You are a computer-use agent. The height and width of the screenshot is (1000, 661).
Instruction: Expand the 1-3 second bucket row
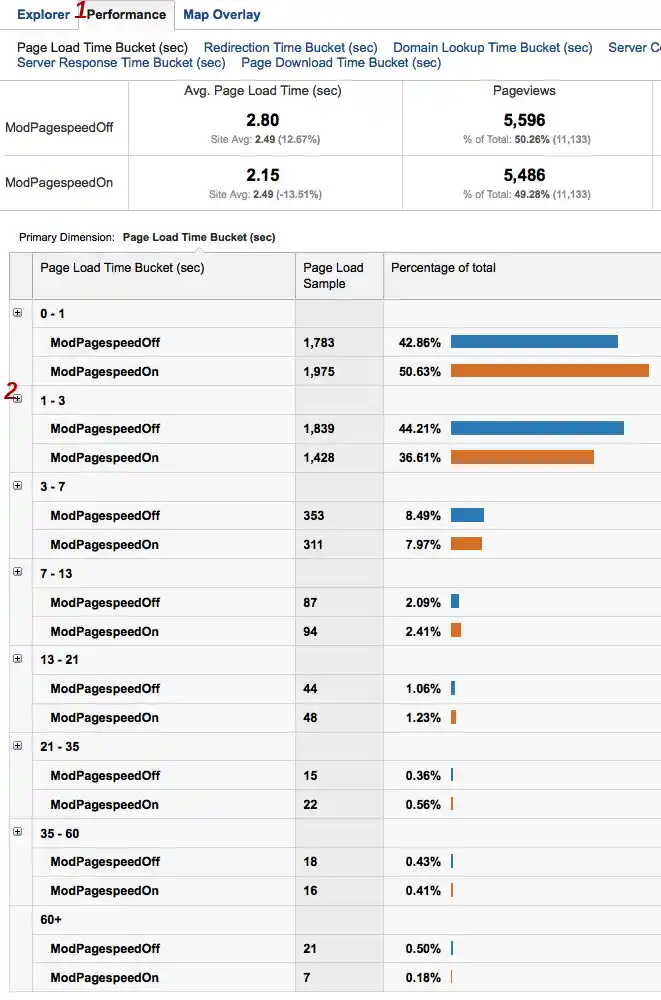point(17,398)
